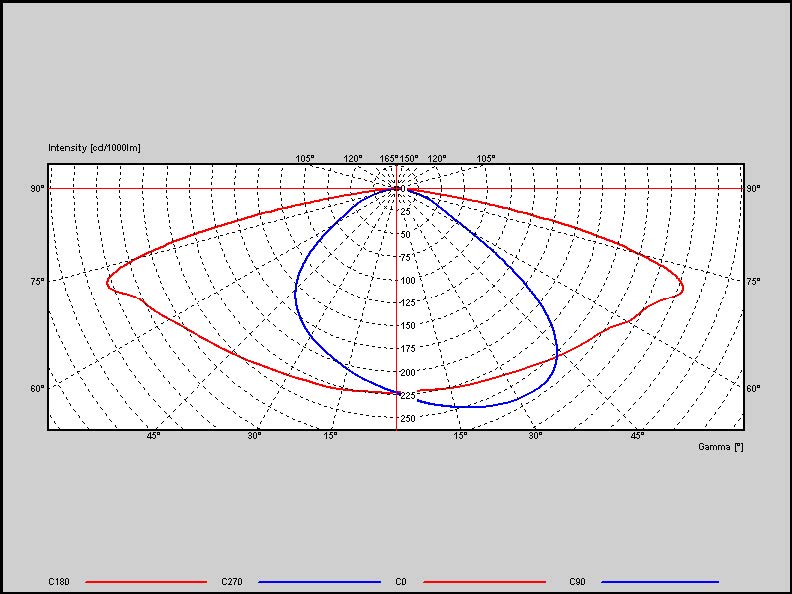Click the C0 red legend line
792x594 pixels.
tap(485, 581)
